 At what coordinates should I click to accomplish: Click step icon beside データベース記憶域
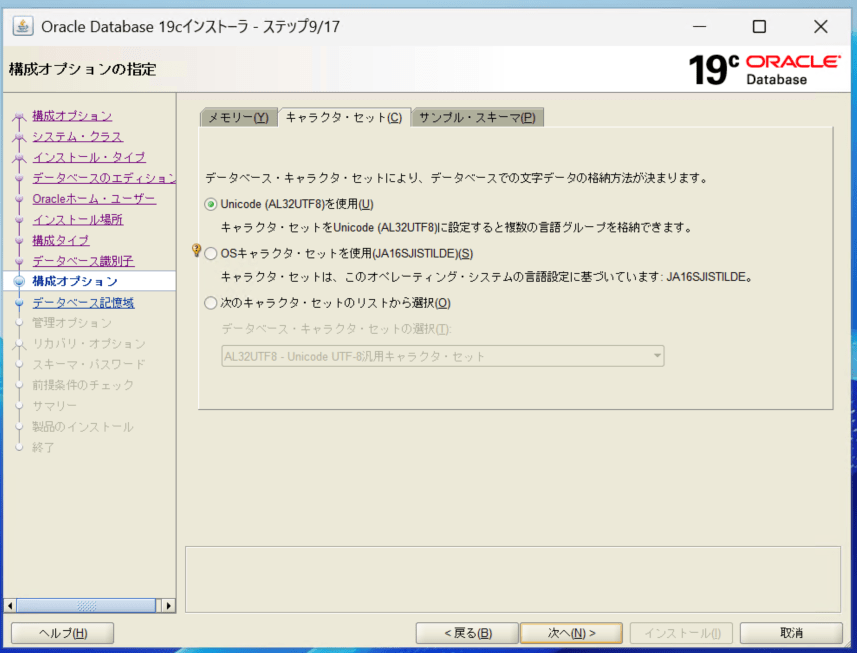(19, 303)
